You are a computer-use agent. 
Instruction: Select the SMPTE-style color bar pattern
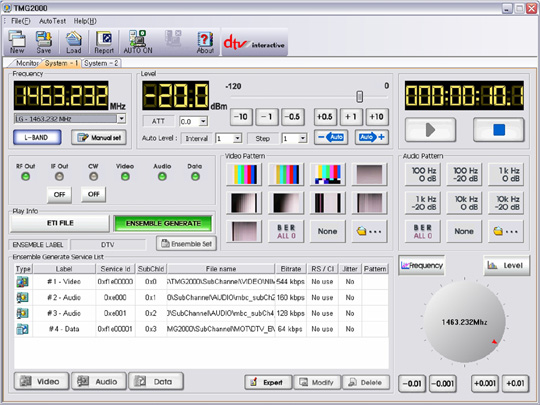point(328,175)
